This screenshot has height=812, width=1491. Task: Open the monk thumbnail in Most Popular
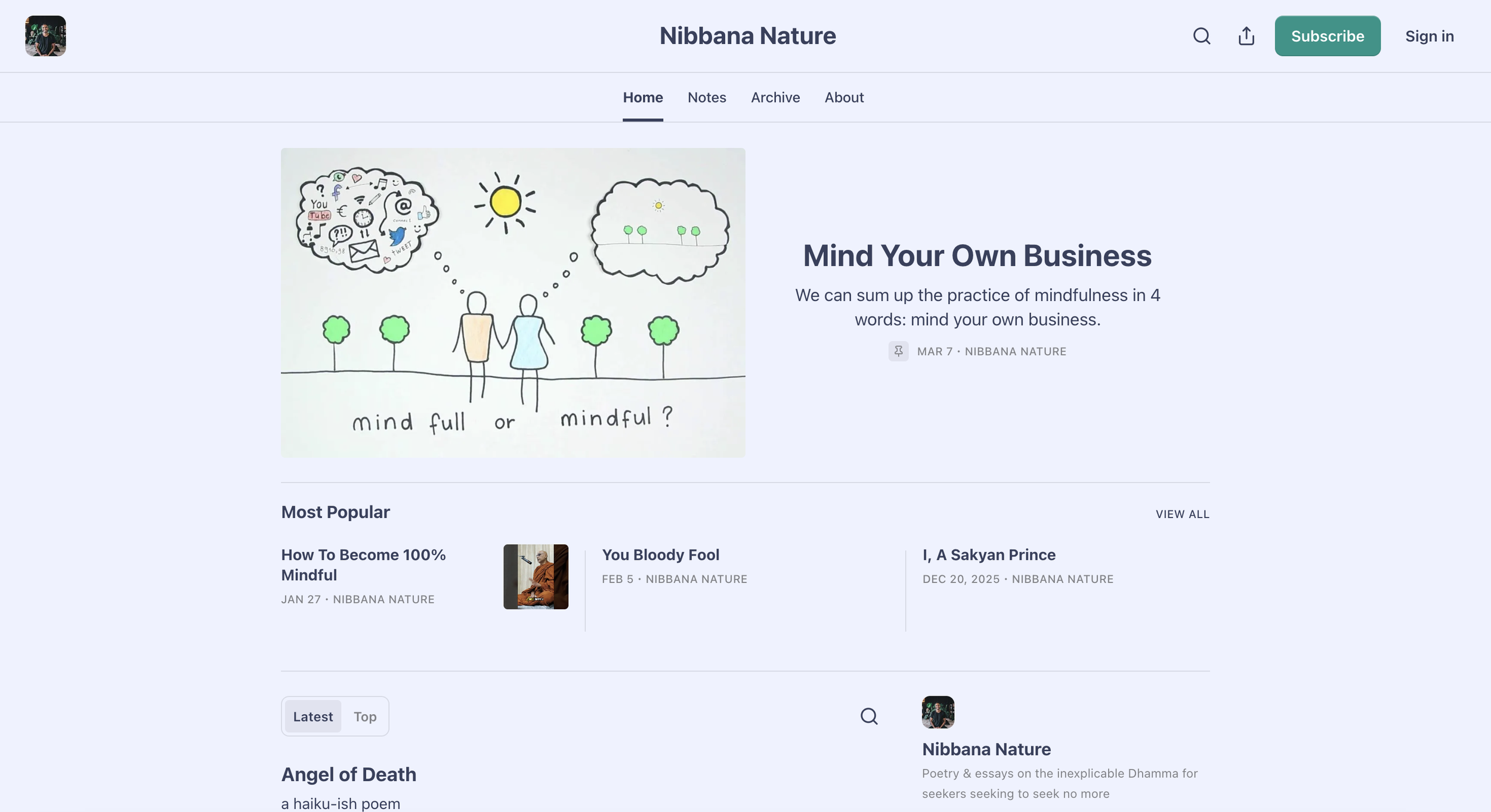point(535,577)
